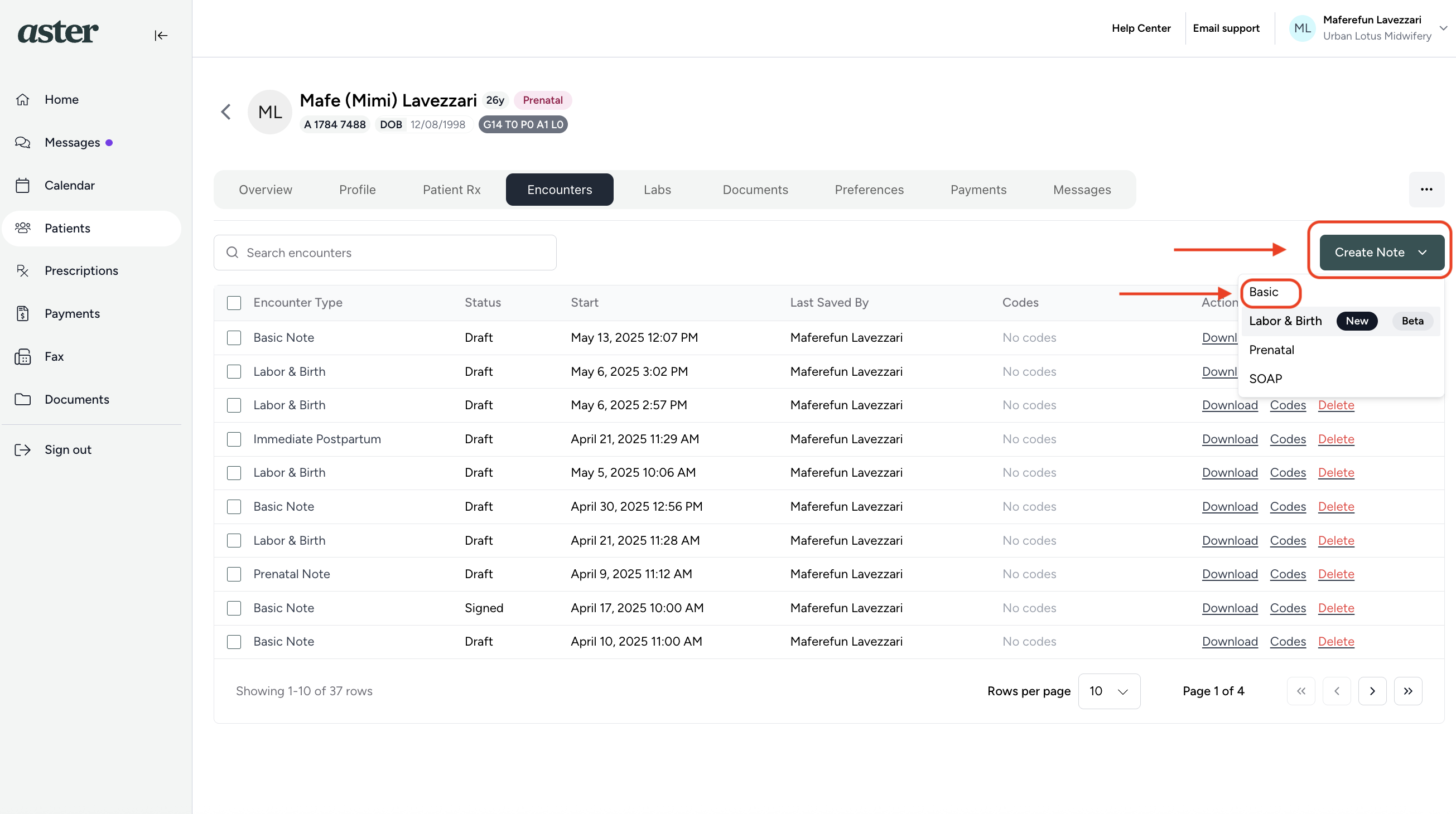Open the Labs tab
The width and height of the screenshot is (1456, 814).
pyautogui.click(x=657, y=190)
